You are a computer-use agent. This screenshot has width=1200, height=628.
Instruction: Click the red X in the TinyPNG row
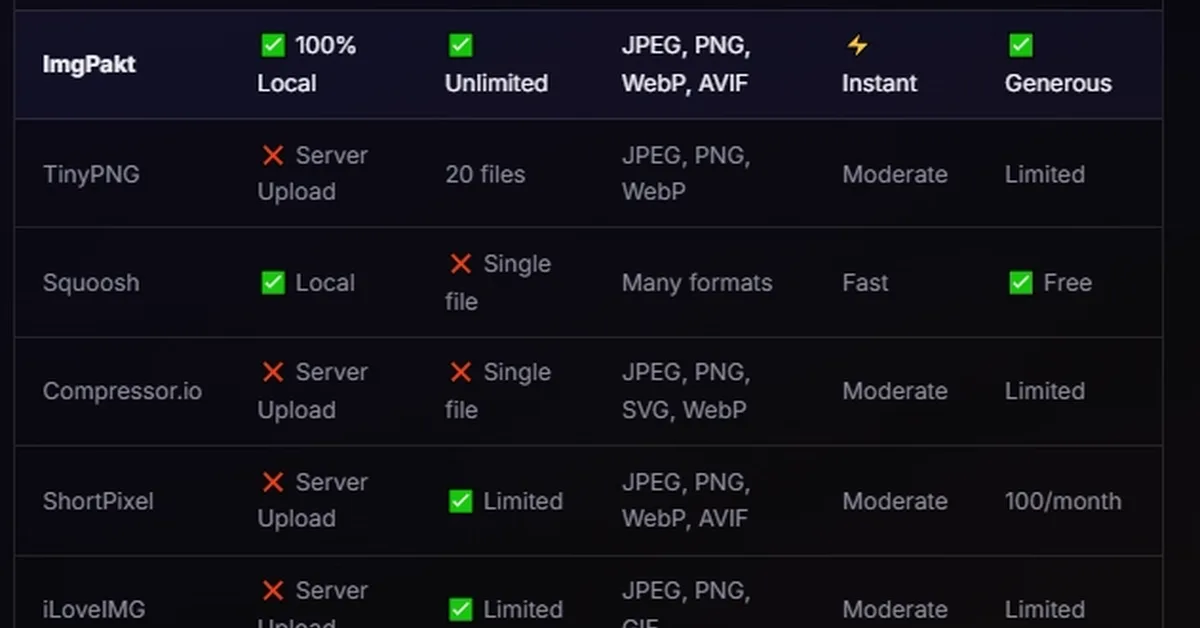click(x=272, y=155)
